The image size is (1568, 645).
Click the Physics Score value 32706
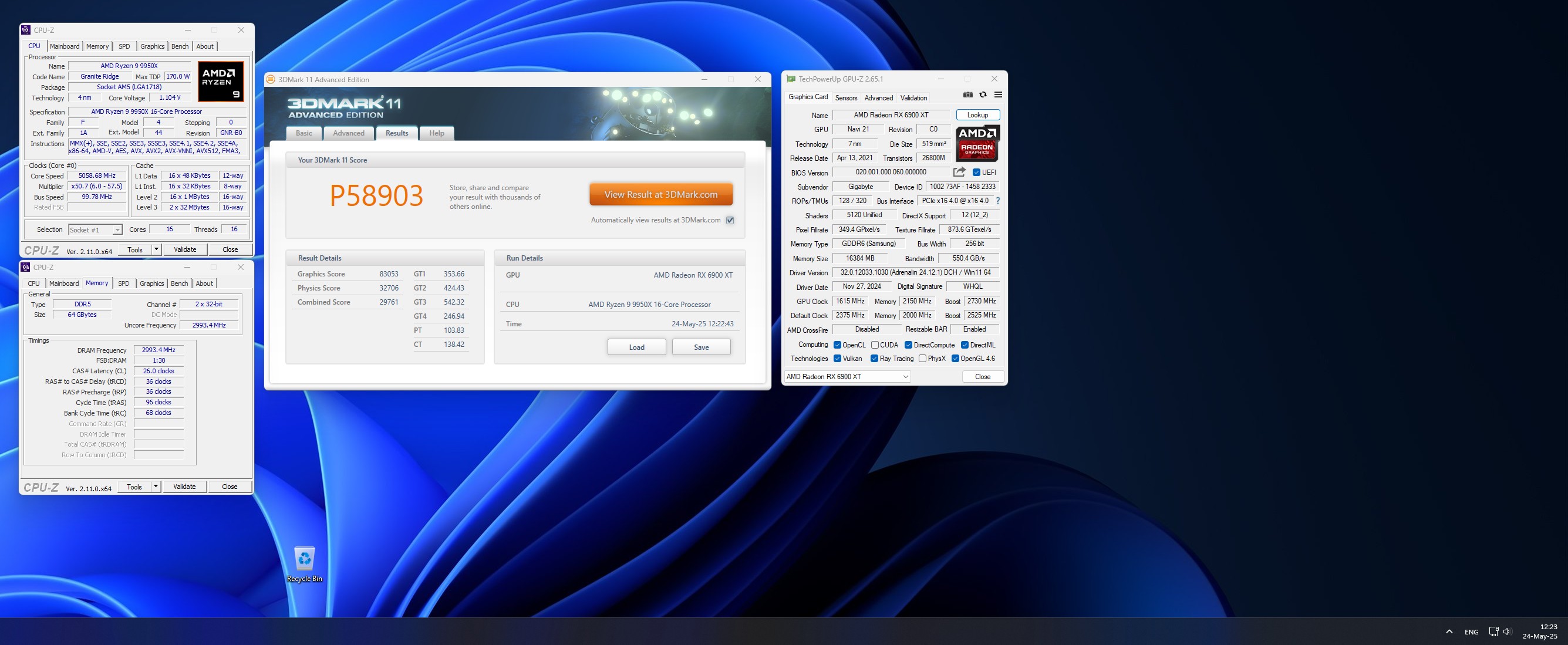tap(389, 288)
